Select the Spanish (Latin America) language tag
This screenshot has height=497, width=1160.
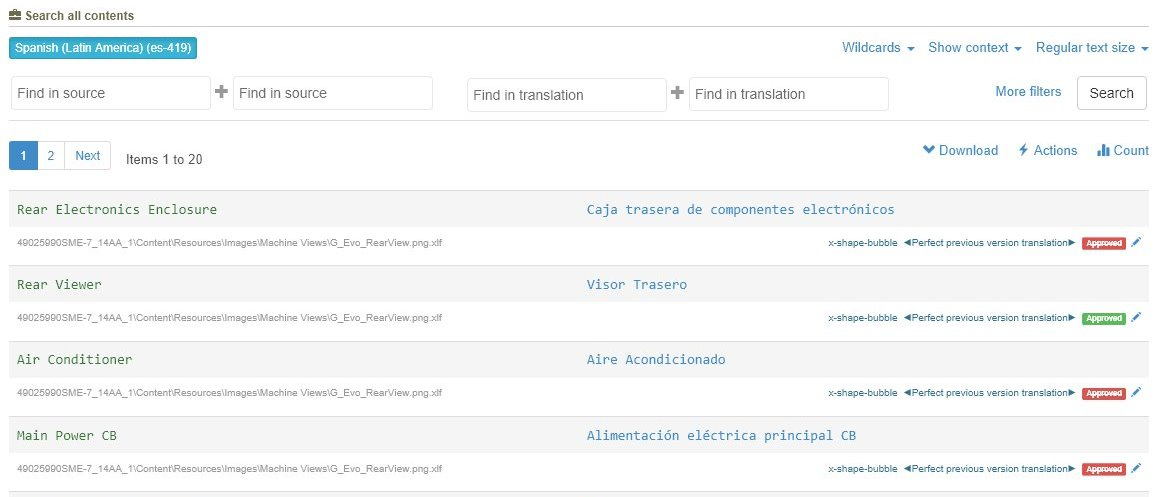click(x=103, y=47)
